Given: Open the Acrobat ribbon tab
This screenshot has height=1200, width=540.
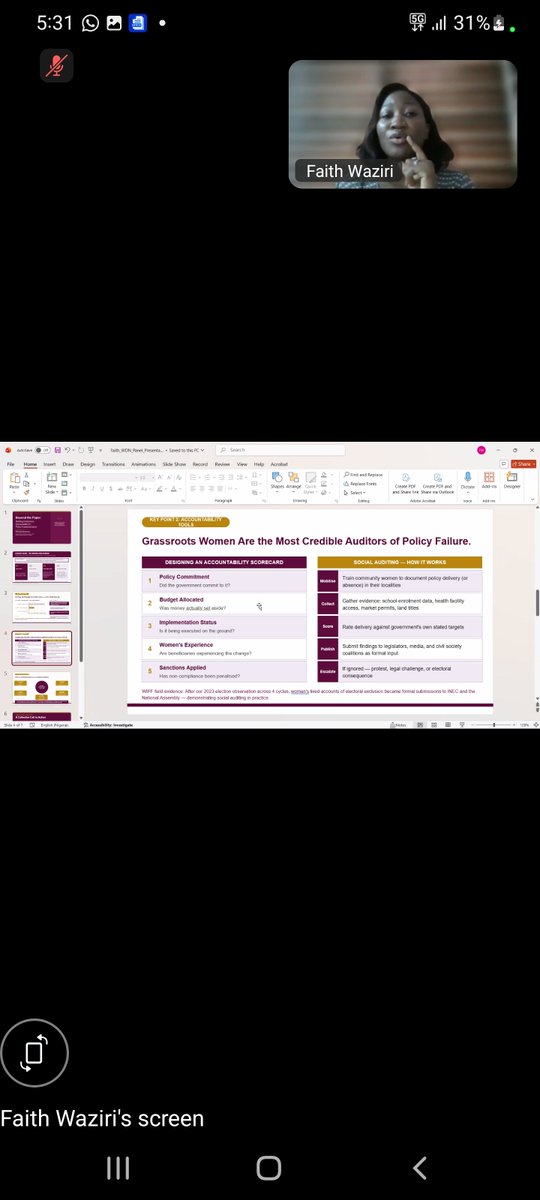Looking at the screenshot, I should tap(279, 464).
